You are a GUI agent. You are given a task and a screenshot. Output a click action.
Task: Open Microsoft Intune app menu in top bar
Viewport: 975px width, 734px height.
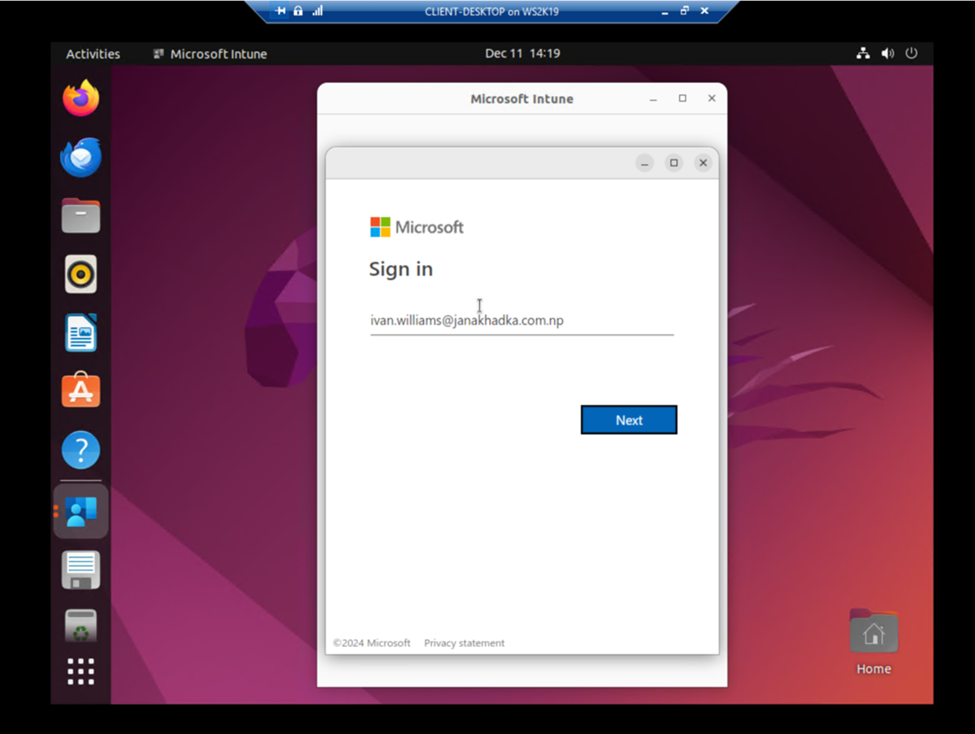(210, 54)
